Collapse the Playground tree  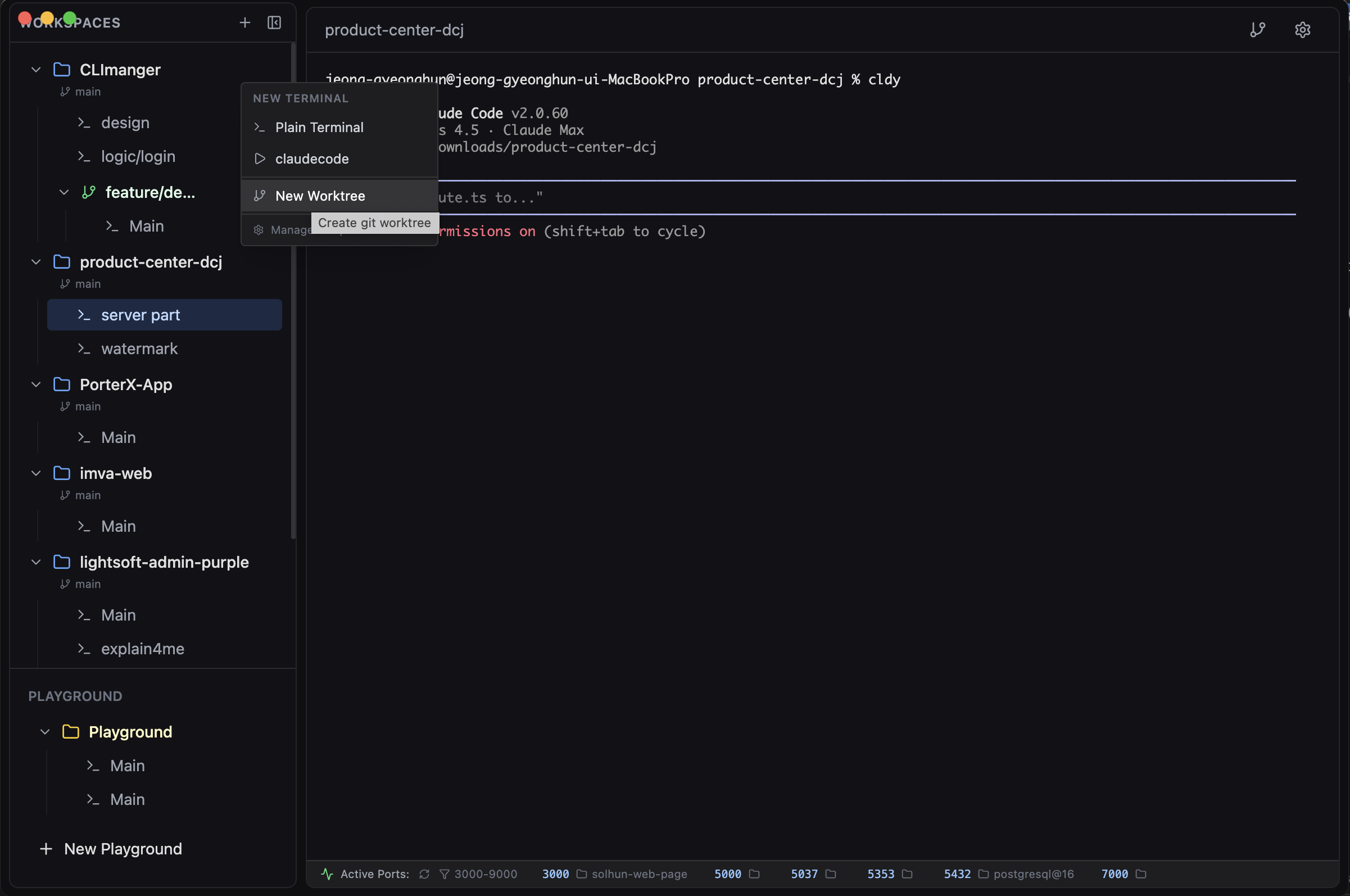44,732
